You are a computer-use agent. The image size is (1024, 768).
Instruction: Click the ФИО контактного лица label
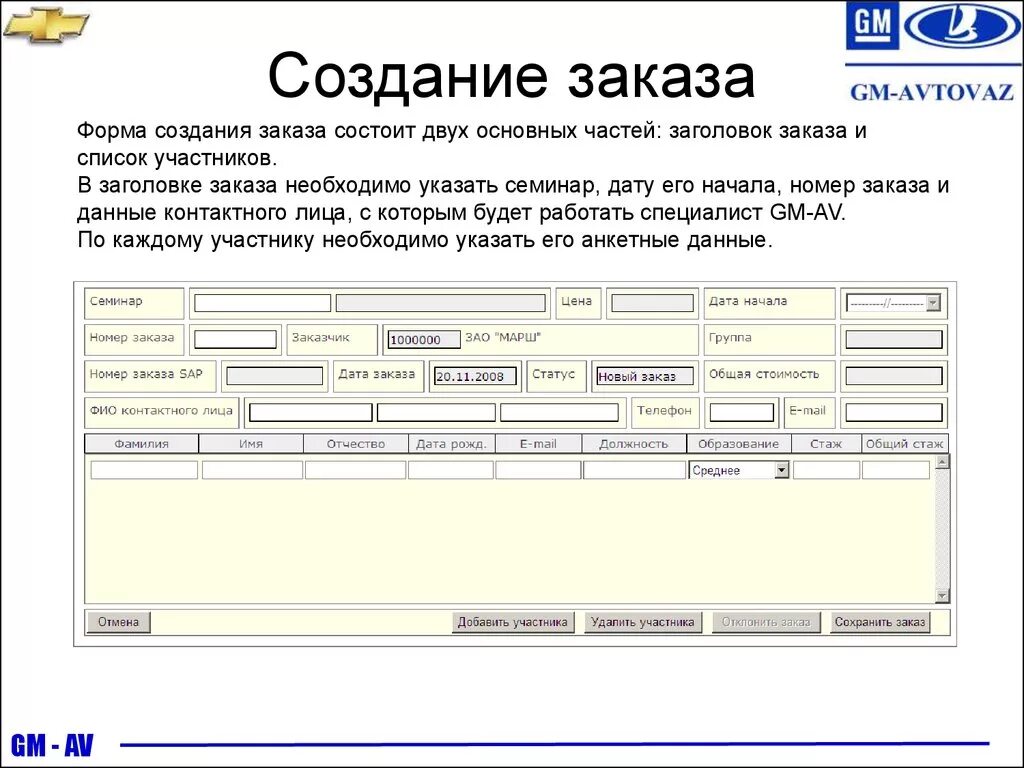(x=161, y=411)
